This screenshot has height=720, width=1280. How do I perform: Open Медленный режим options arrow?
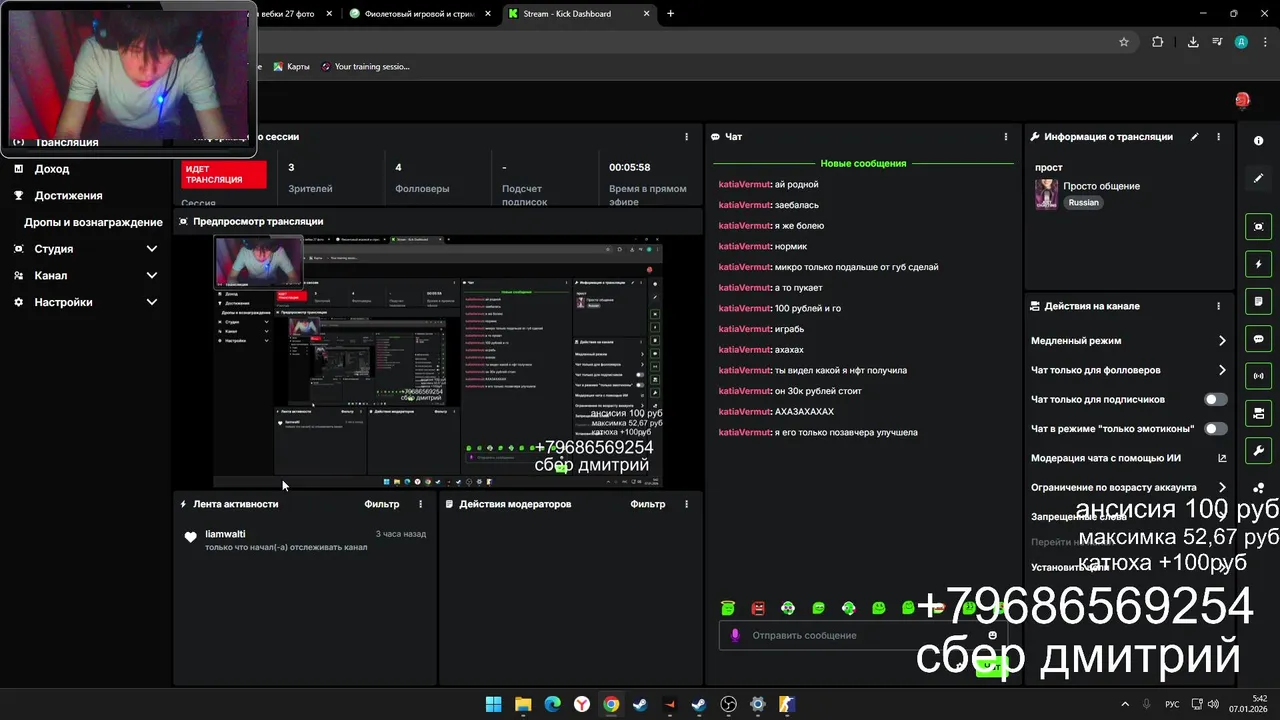coord(1222,341)
